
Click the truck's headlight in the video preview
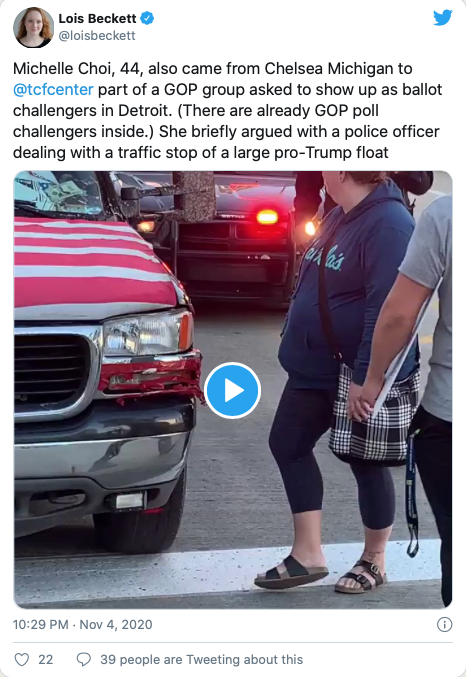coord(147,333)
